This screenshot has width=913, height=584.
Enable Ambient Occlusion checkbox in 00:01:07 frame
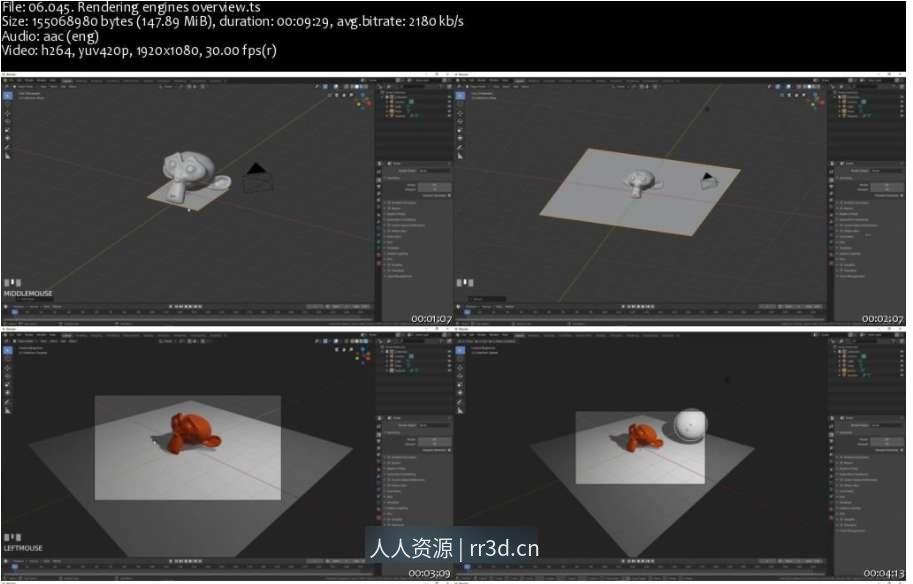390,203
